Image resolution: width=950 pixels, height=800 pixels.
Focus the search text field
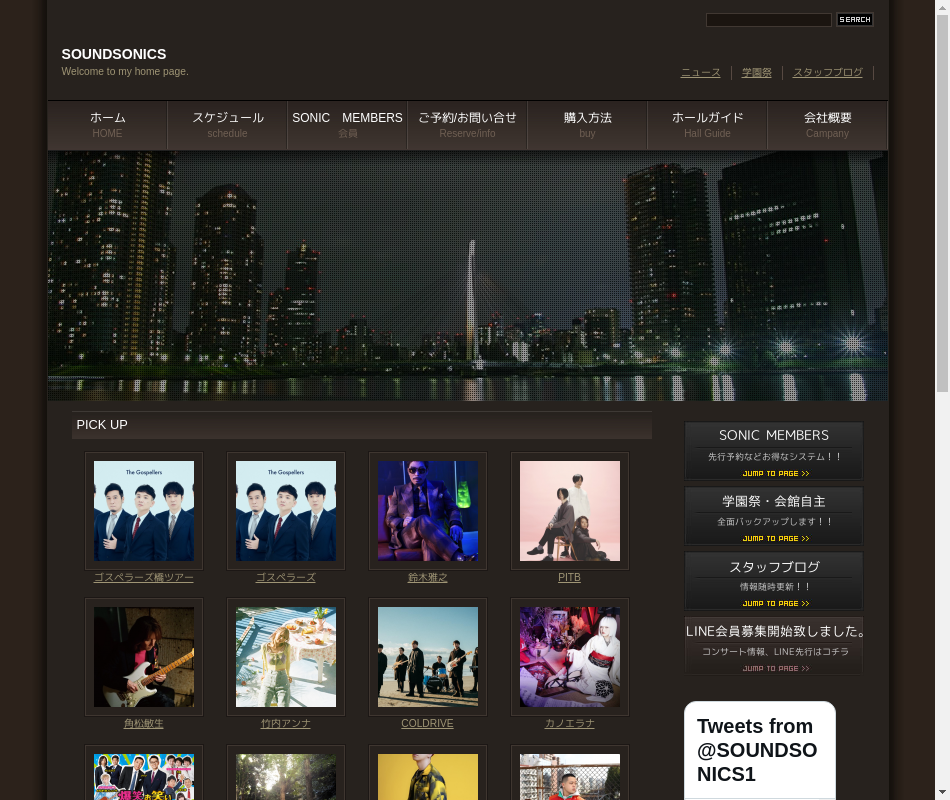(x=768, y=20)
